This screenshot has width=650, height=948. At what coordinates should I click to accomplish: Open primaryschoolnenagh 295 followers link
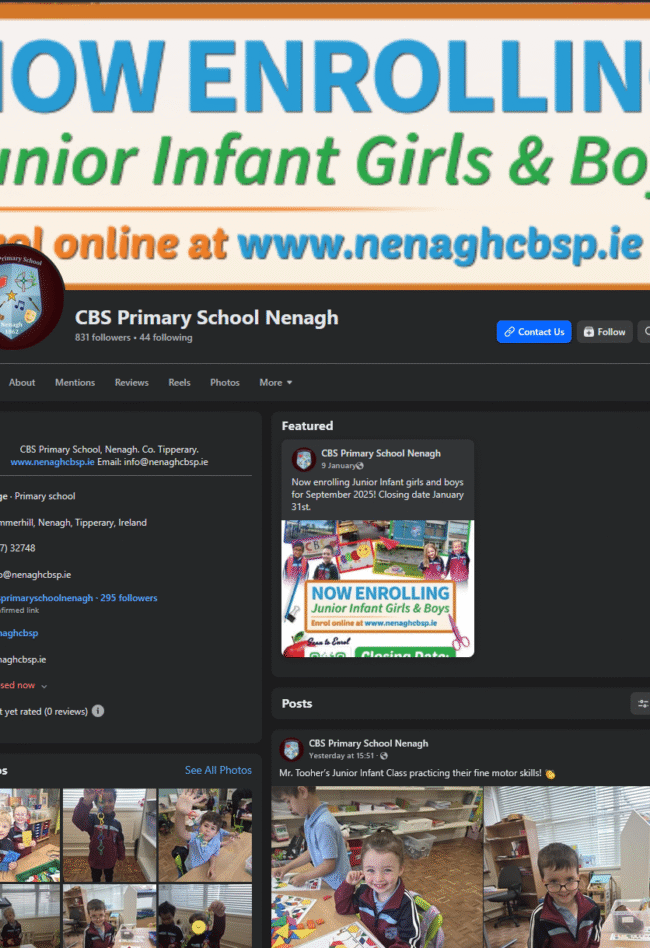pyautogui.click(x=79, y=597)
